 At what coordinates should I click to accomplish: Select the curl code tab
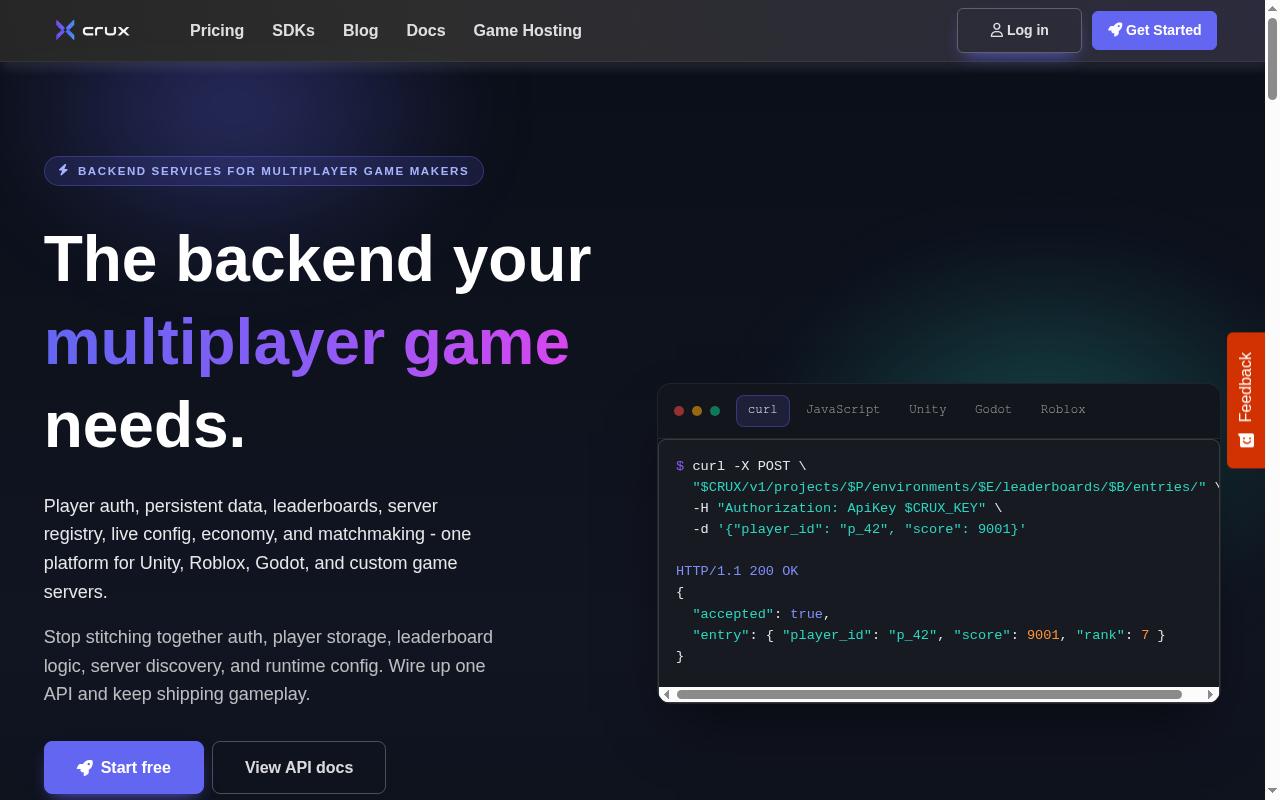pos(763,410)
